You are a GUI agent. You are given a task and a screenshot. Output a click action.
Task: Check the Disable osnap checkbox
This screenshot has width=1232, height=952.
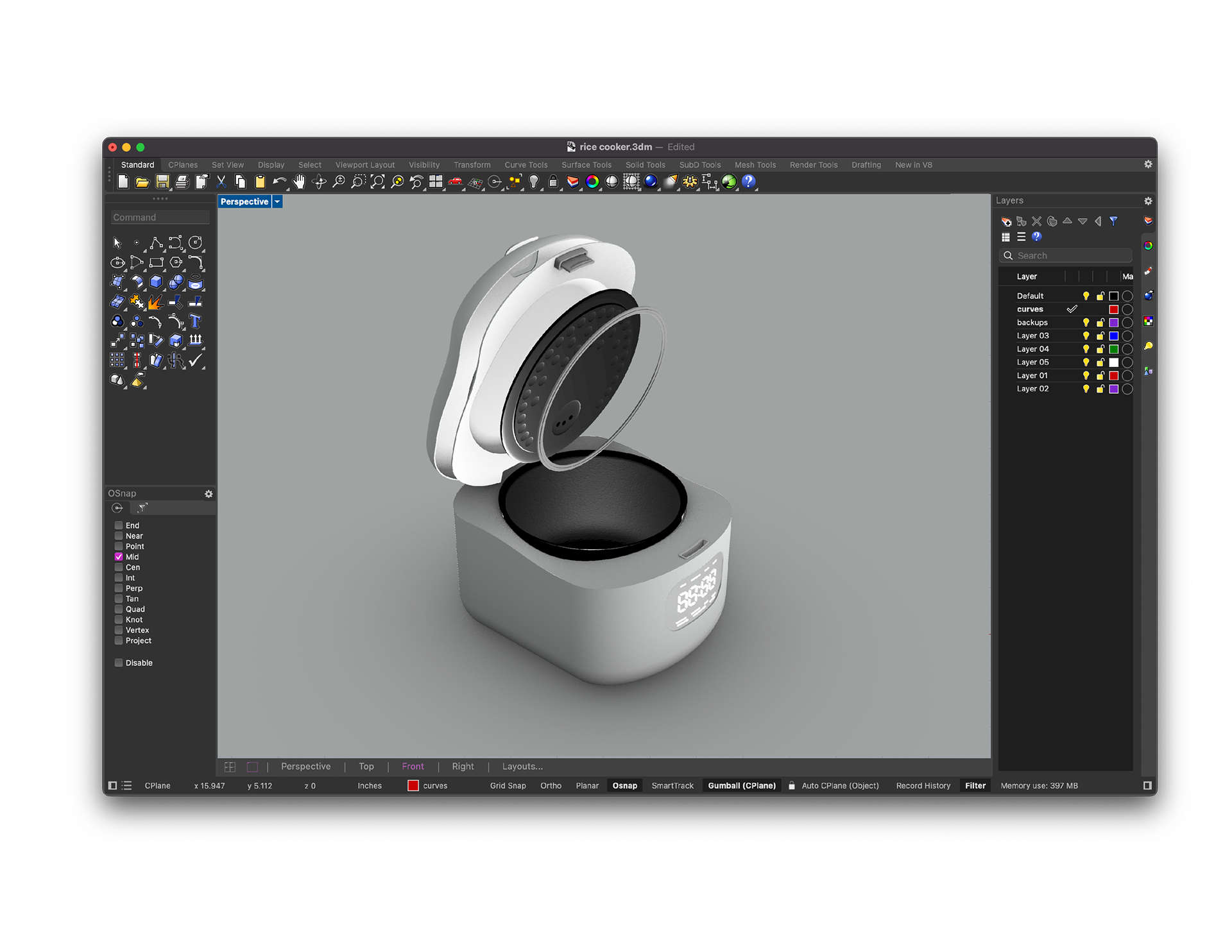119,663
